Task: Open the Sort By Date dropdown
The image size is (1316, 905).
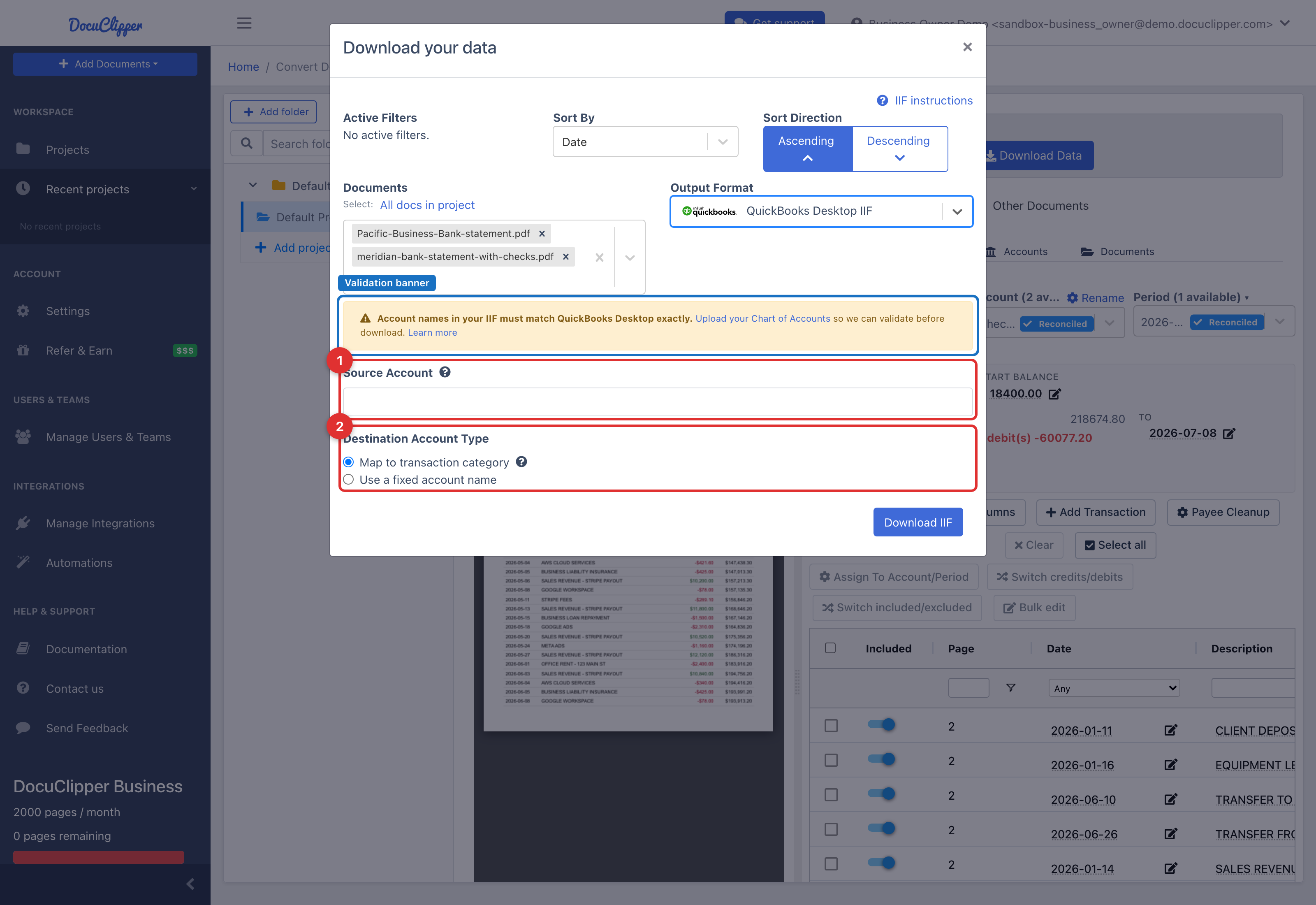Action: (x=646, y=142)
